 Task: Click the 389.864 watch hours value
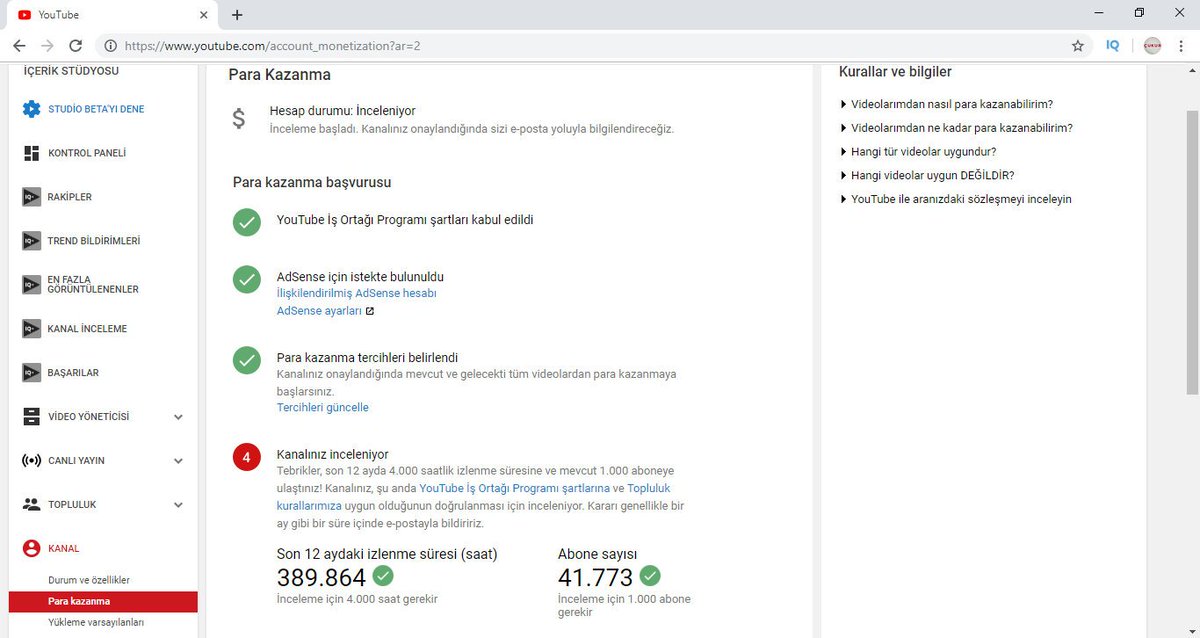tap(321, 577)
